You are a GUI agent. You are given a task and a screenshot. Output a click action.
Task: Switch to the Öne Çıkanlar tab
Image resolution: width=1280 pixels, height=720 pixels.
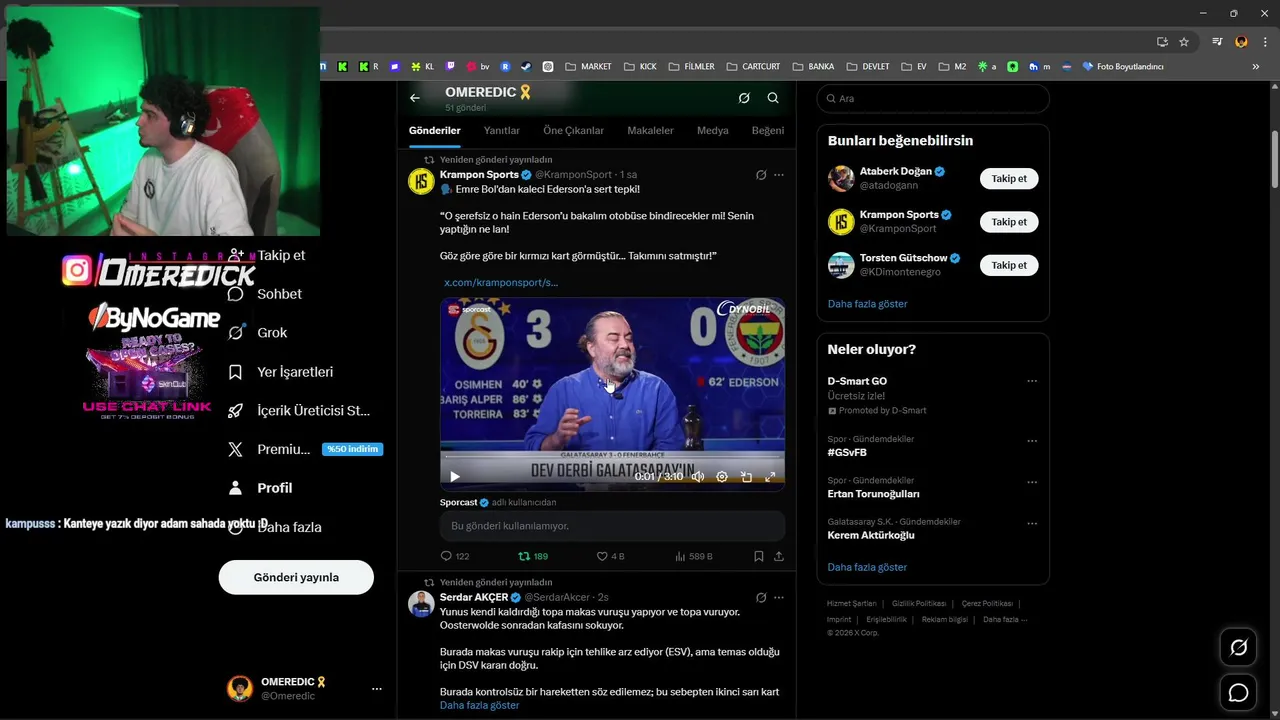pos(573,131)
